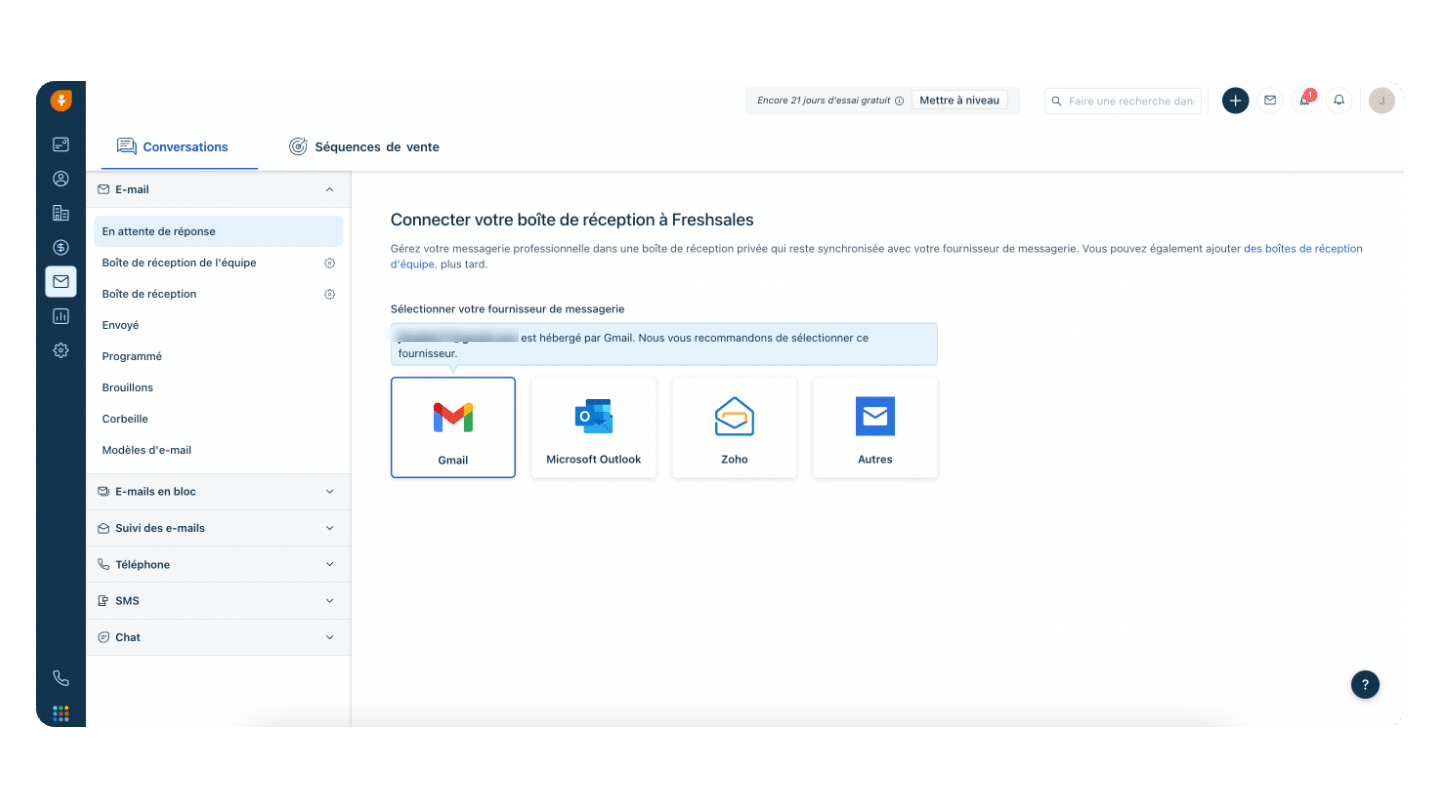
Task: Open the dashboard icon in left sidebar
Action: coord(61,144)
